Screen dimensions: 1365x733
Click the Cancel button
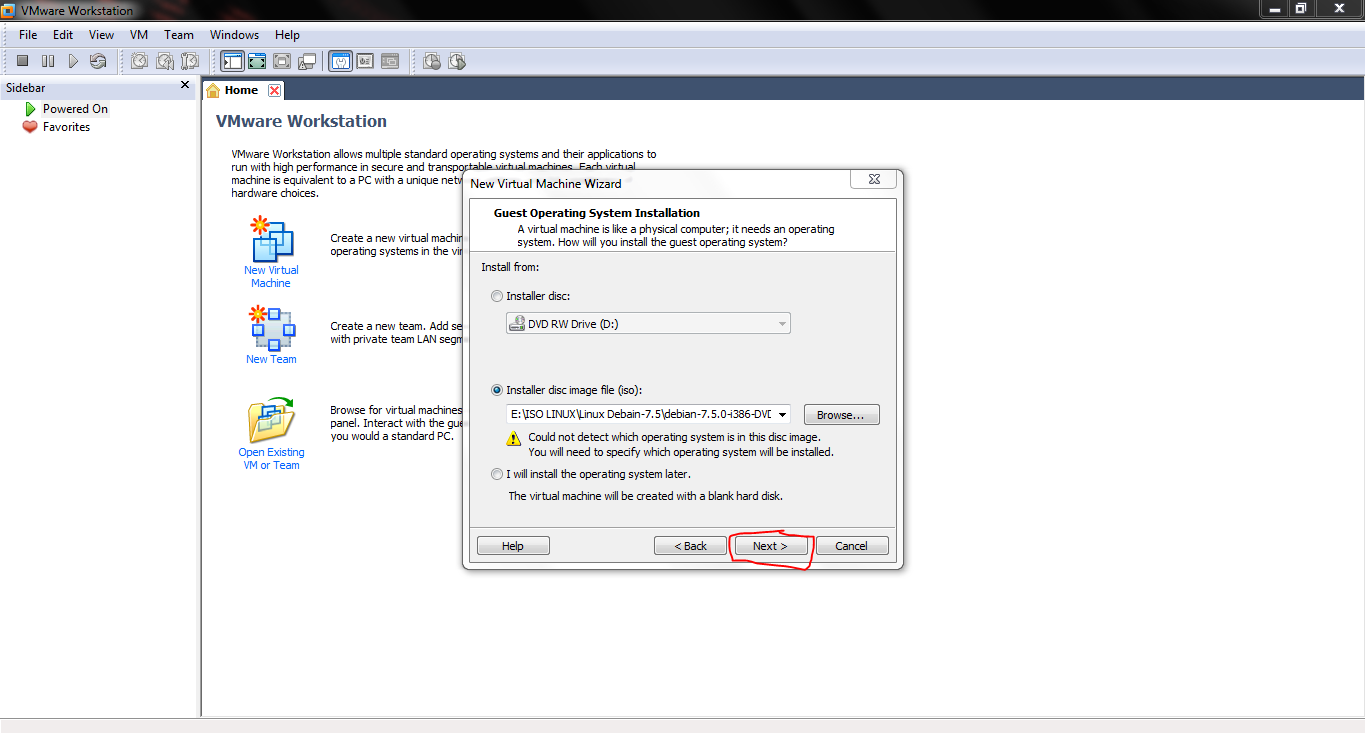[x=852, y=546]
